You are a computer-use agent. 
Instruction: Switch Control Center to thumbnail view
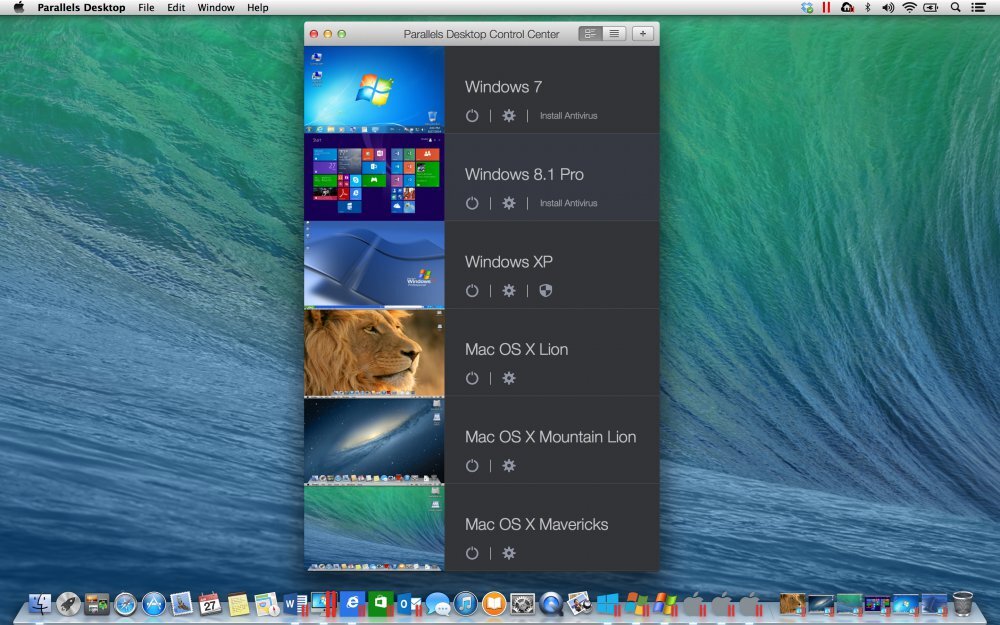591,33
